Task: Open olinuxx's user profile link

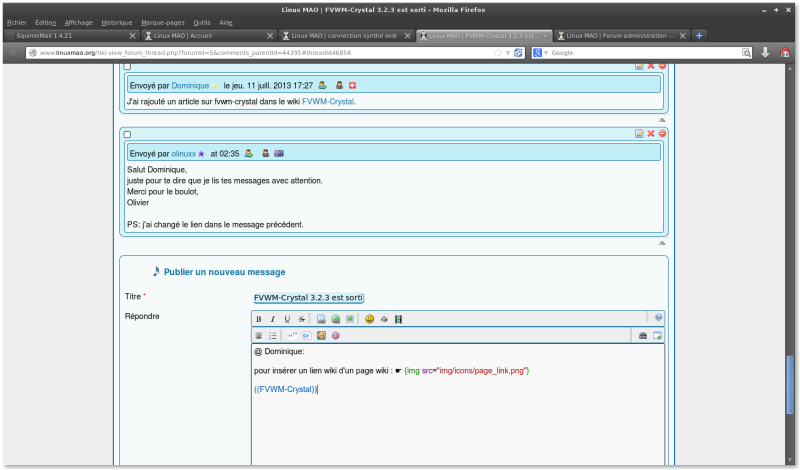Action: pyautogui.click(x=183, y=153)
